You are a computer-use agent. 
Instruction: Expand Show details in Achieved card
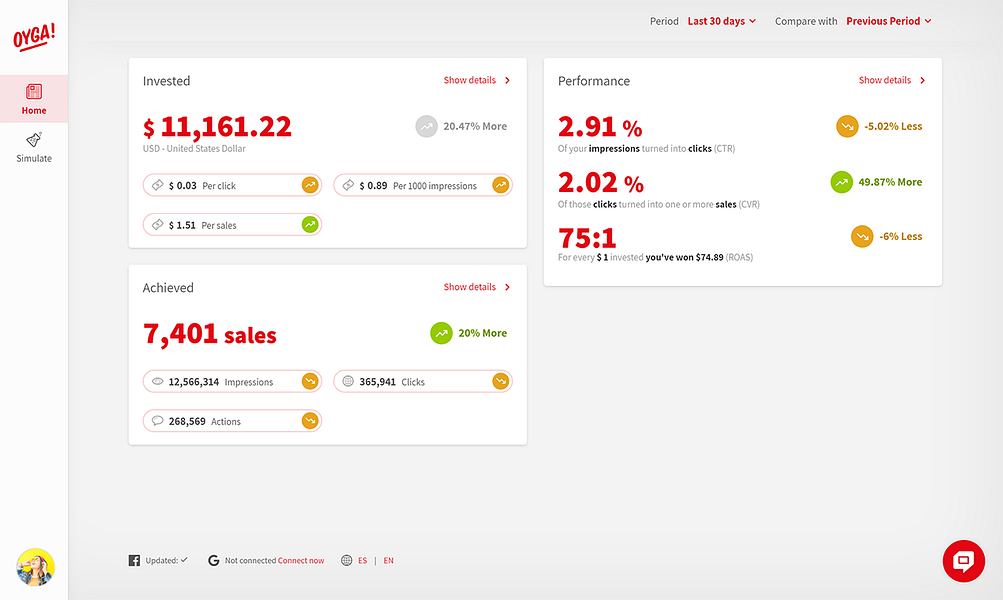477,287
